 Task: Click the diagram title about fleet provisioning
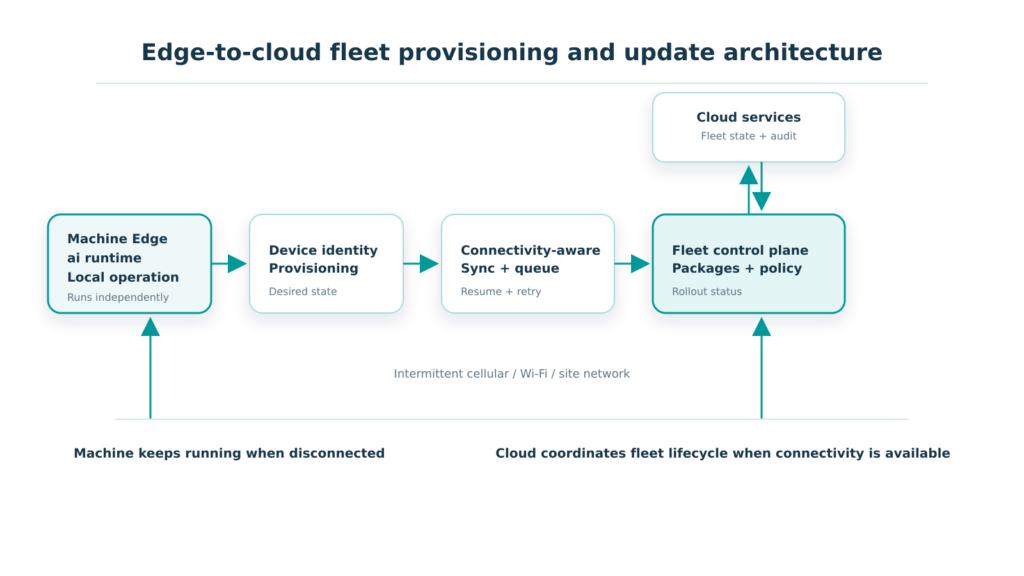[x=511, y=52]
